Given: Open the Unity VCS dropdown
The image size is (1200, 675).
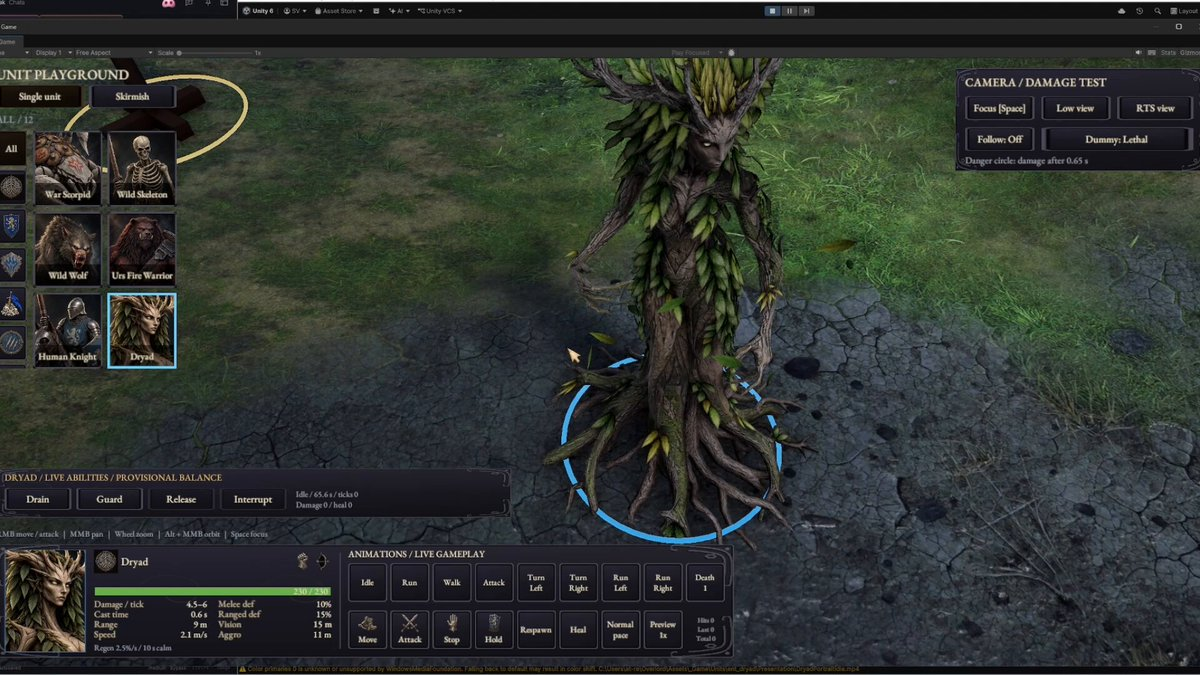Looking at the screenshot, I should (x=440, y=11).
